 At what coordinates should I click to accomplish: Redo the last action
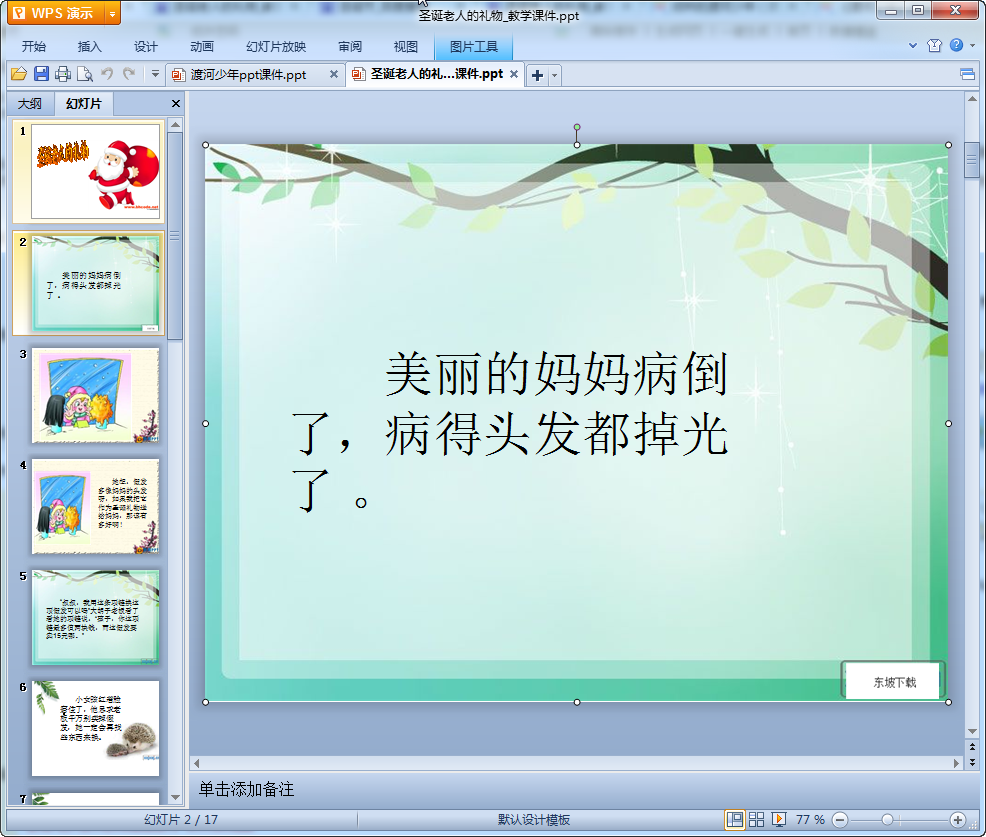129,74
